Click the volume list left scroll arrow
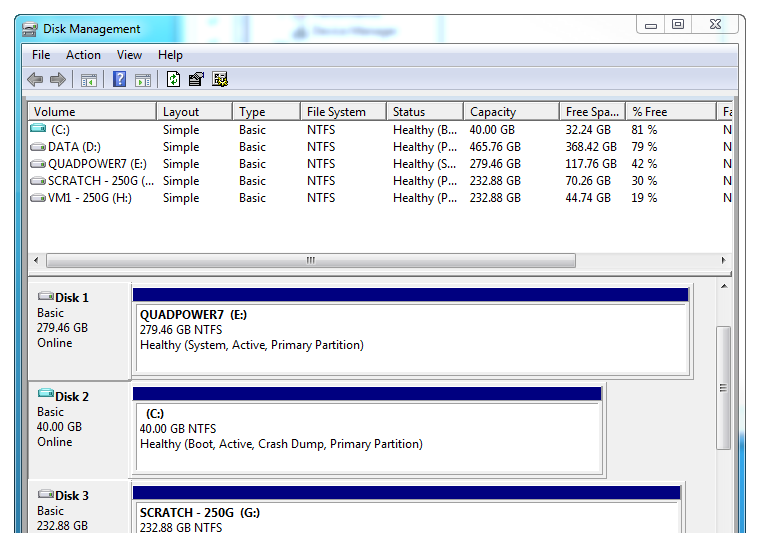764x533 pixels. coord(37,260)
